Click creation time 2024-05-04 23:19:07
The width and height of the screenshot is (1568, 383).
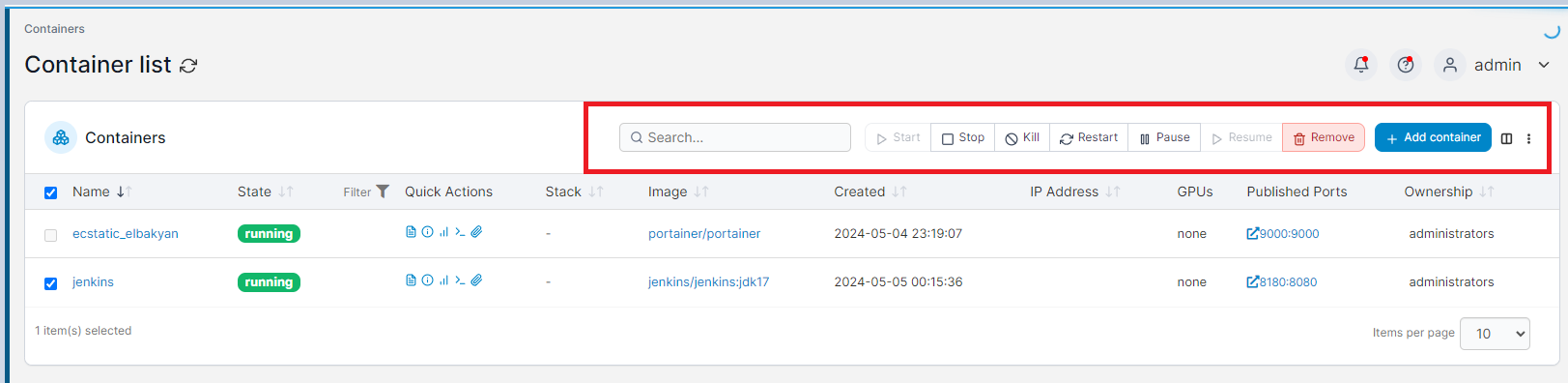tap(898, 233)
